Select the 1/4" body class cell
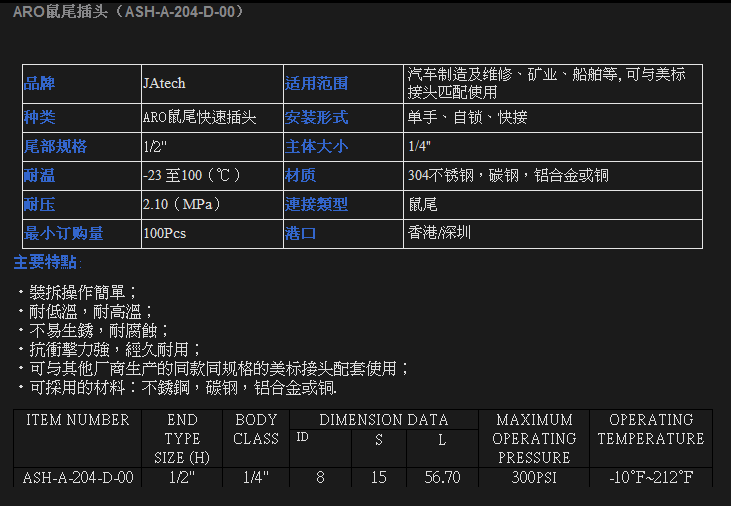This screenshot has height=506, width=731. (x=256, y=478)
